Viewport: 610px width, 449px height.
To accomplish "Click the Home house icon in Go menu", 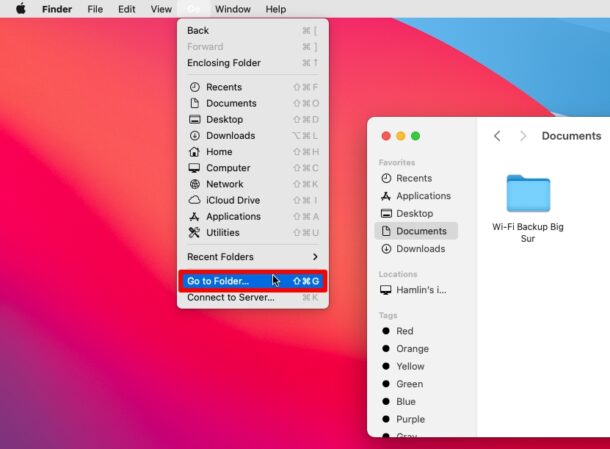I will coord(194,152).
